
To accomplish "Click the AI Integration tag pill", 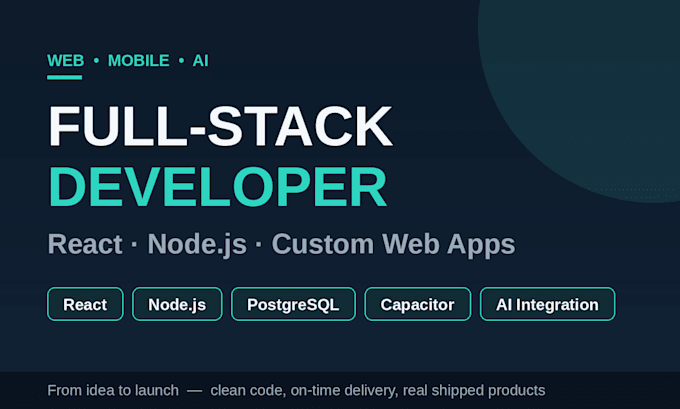I will tap(547, 304).
